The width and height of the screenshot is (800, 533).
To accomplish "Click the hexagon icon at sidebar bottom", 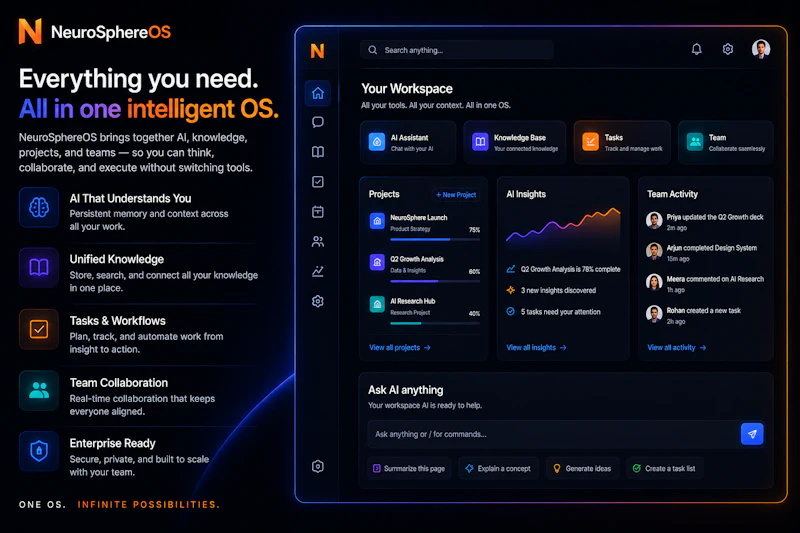I will 318,467.
